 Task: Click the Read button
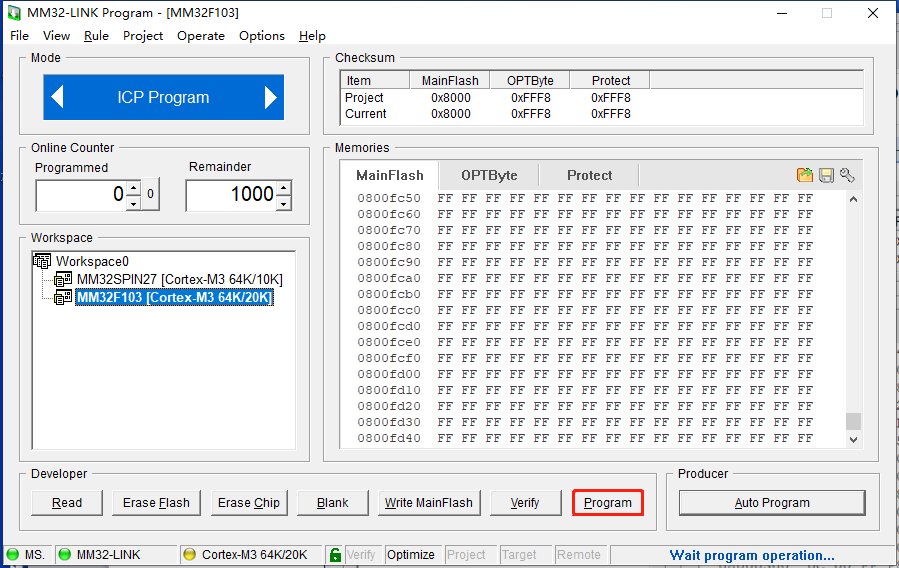click(x=67, y=503)
